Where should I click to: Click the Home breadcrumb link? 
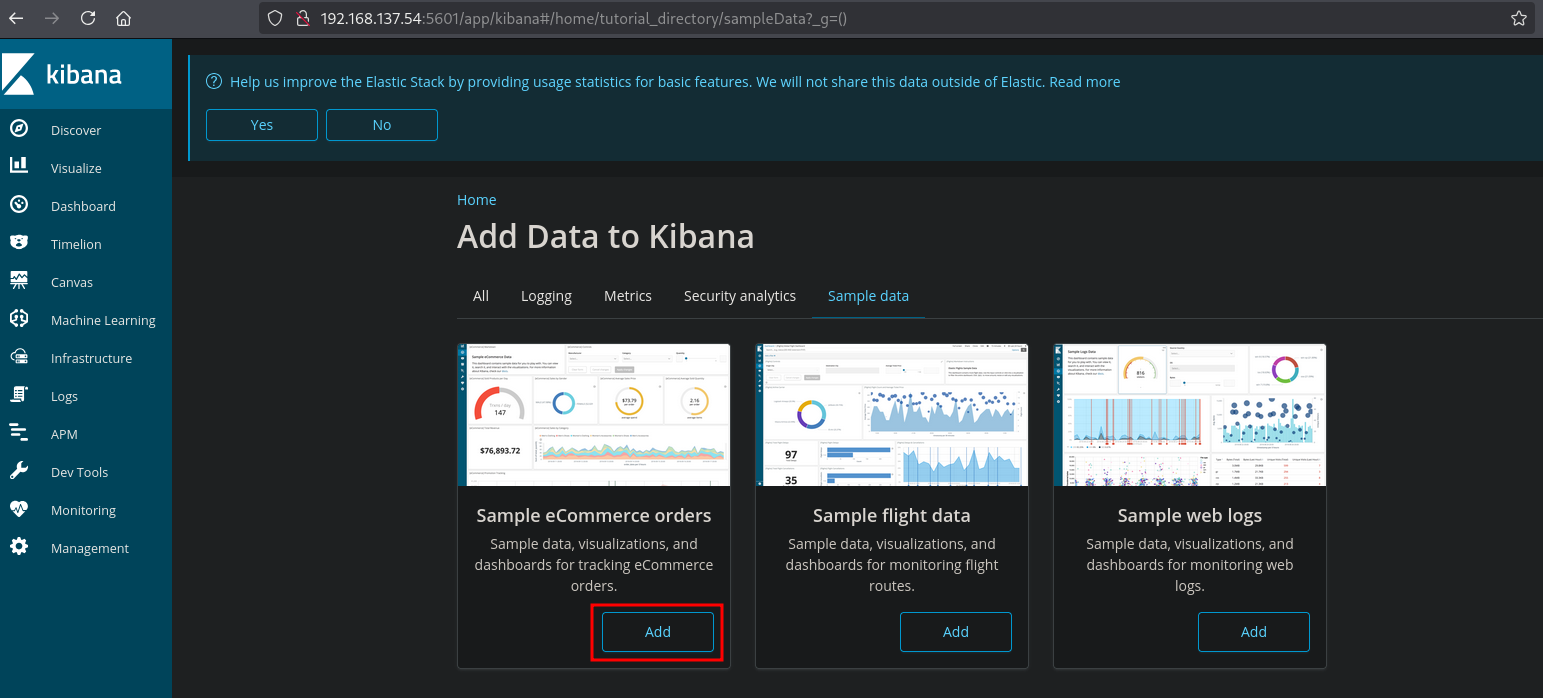click(476, 200)
